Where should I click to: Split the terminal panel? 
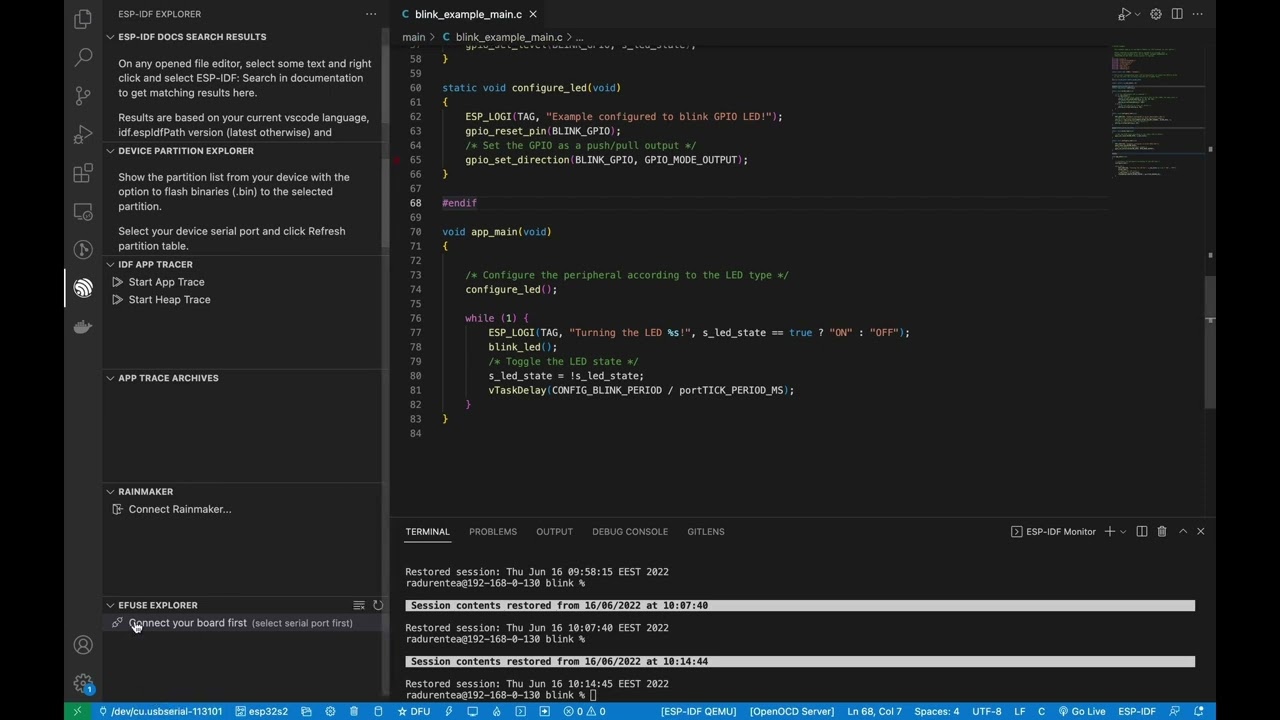point(1142,531)
